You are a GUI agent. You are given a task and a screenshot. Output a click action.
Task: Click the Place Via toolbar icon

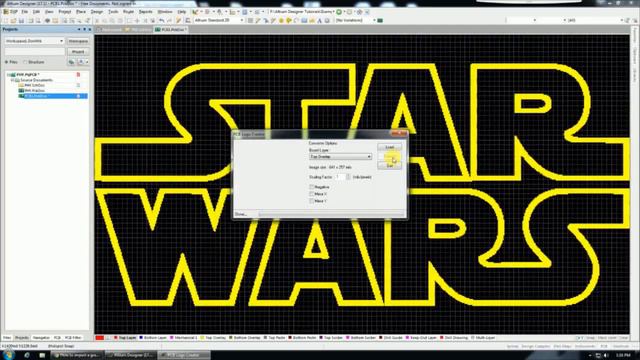(289, 20)
